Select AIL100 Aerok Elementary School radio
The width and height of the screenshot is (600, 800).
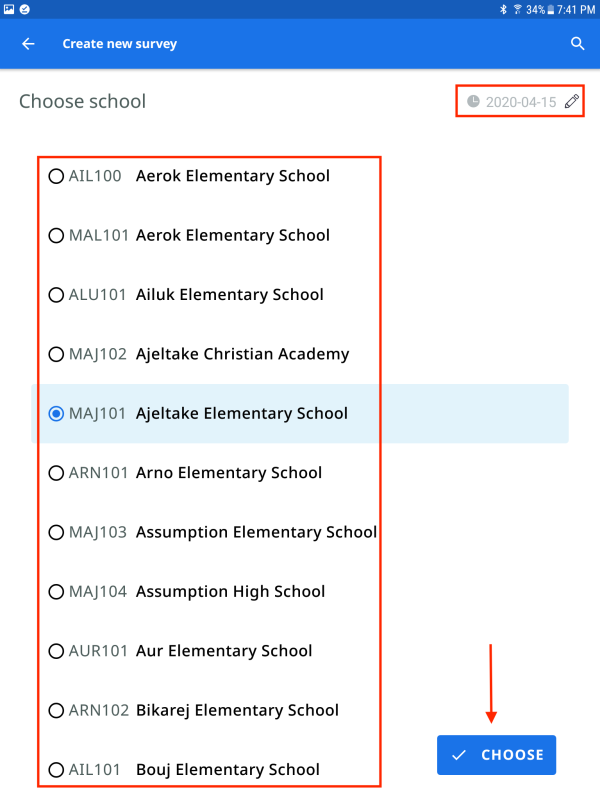[57, 176]
